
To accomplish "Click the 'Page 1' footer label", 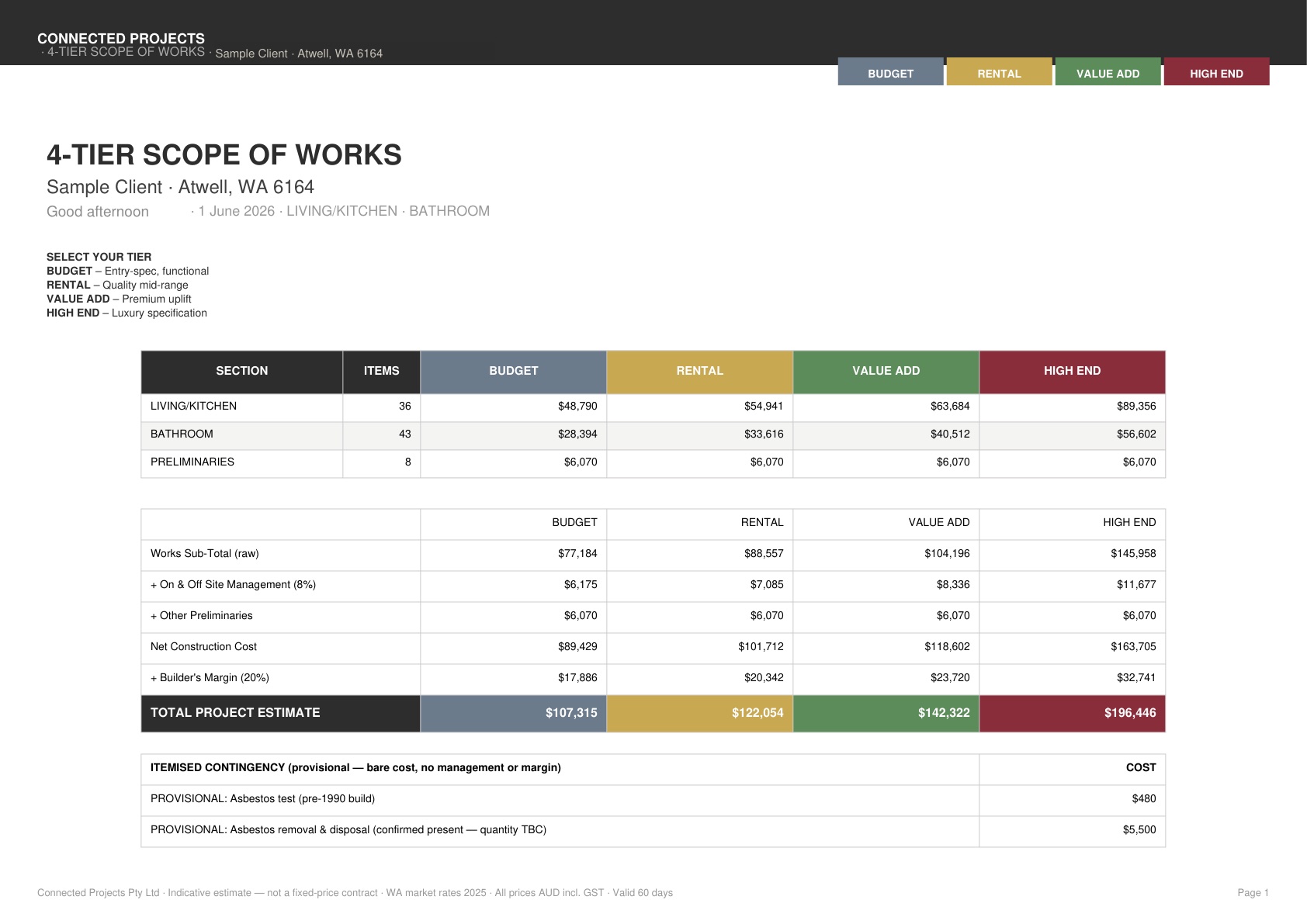I will pyautogui.click(x=1253, y=893).
